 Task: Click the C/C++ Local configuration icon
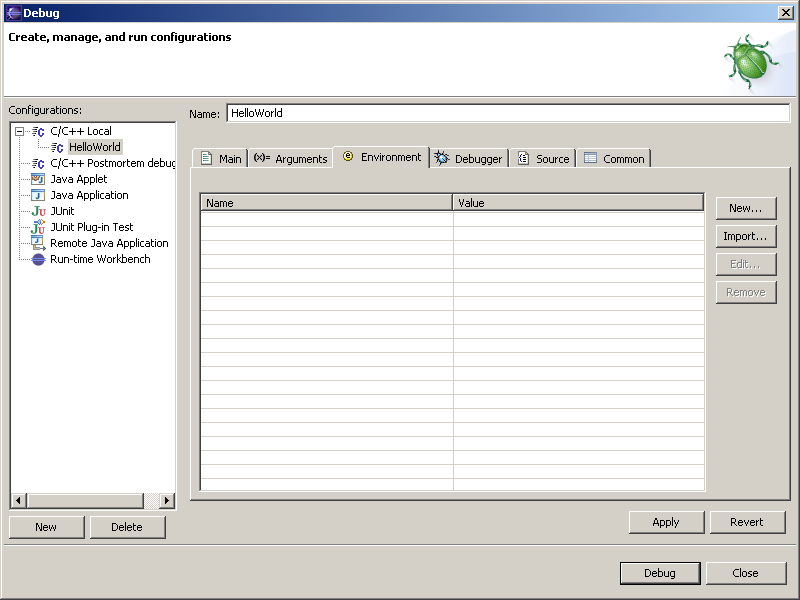tap(38, 131)
